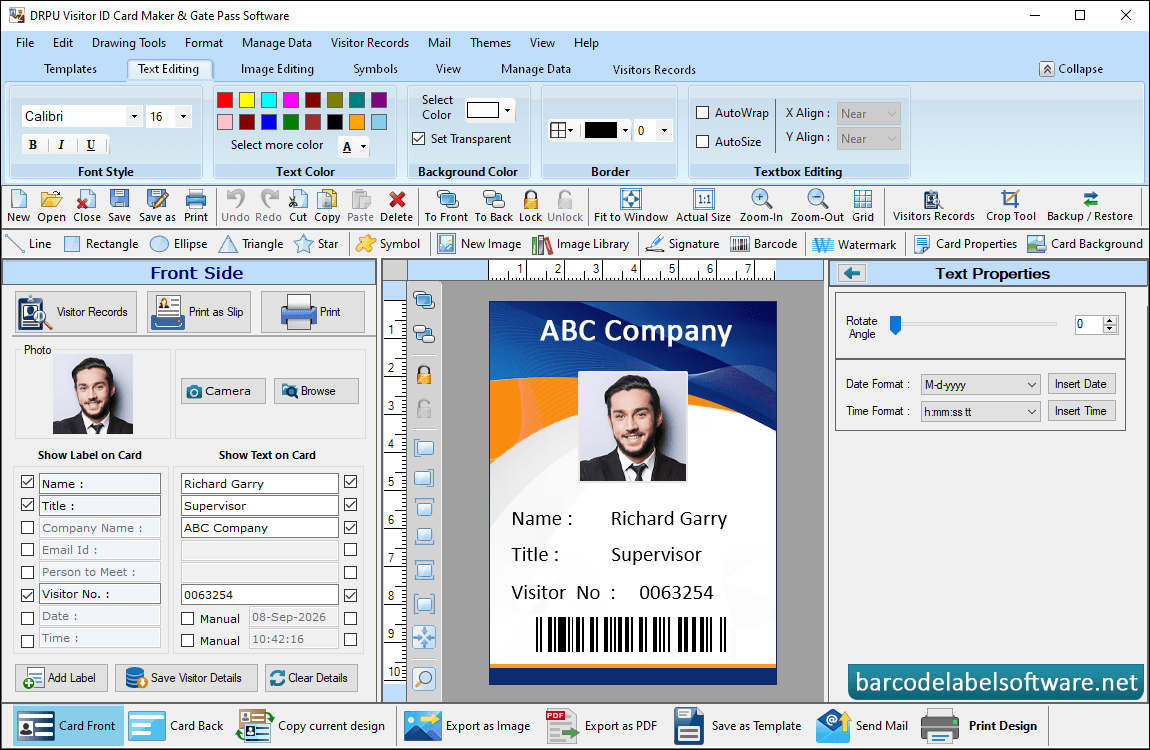Click the Card Background tool
Screen dimensions: 1150x750
coord(1085,244)
